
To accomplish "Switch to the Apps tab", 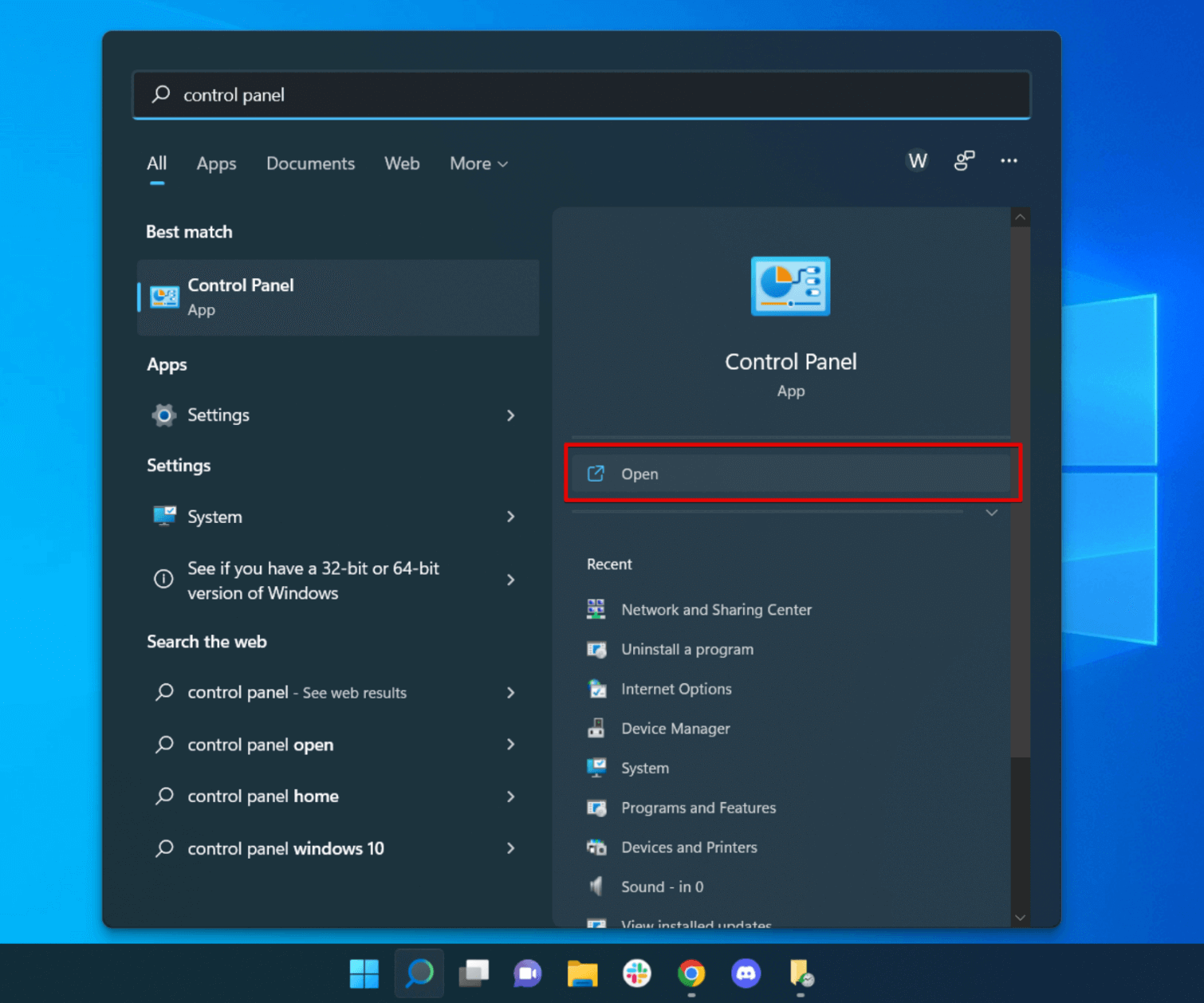I will coord(216,163).
